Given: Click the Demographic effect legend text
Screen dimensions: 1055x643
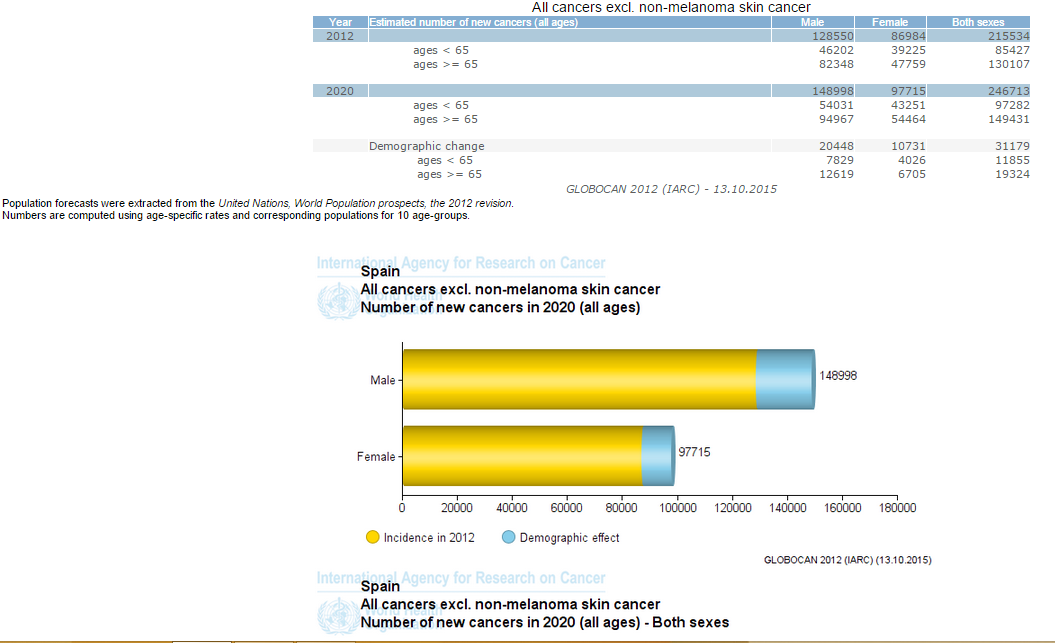Looking at the screenshot, I should pos(569,538).
